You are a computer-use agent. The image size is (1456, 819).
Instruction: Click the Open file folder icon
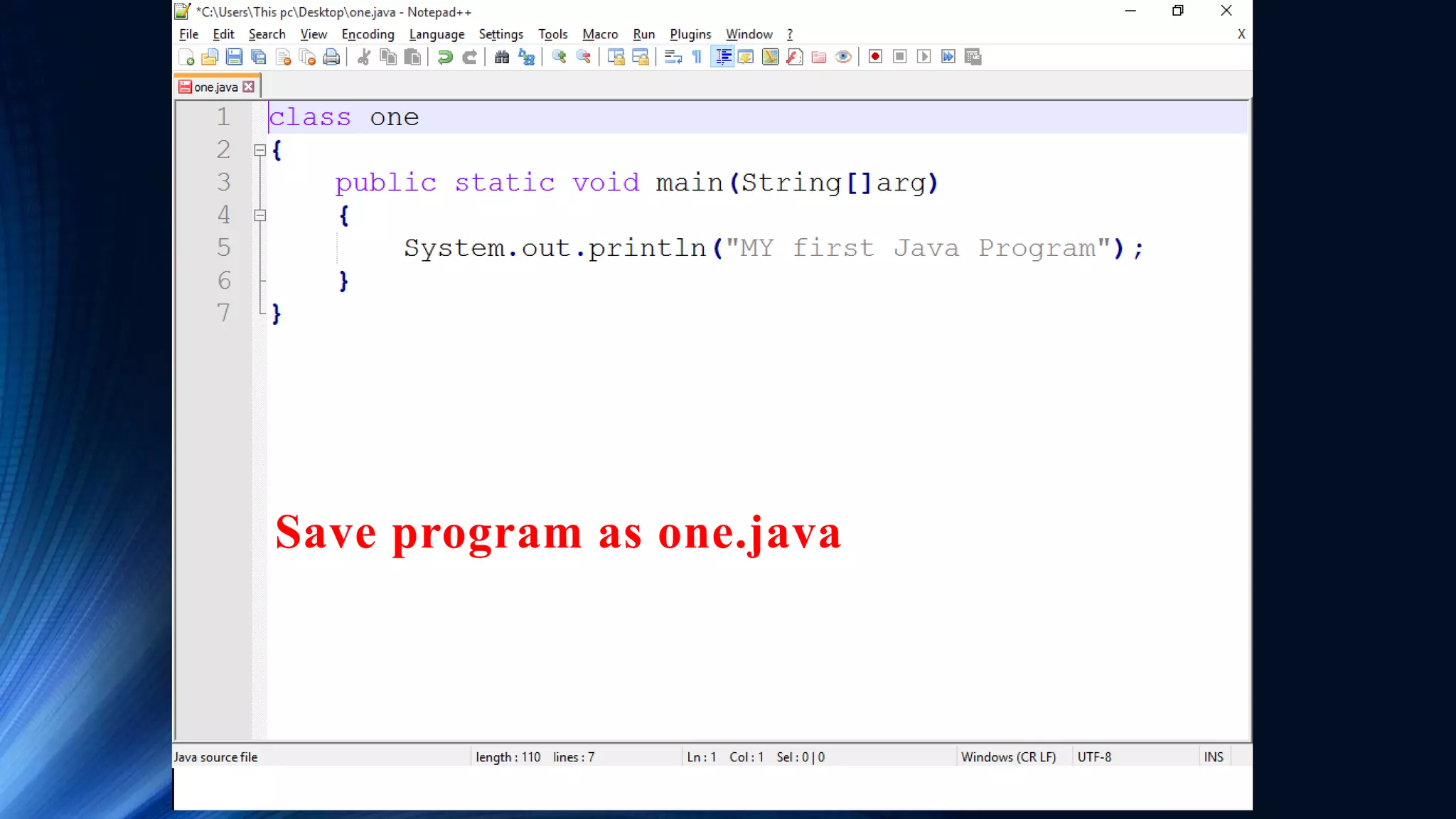point(210,57)
